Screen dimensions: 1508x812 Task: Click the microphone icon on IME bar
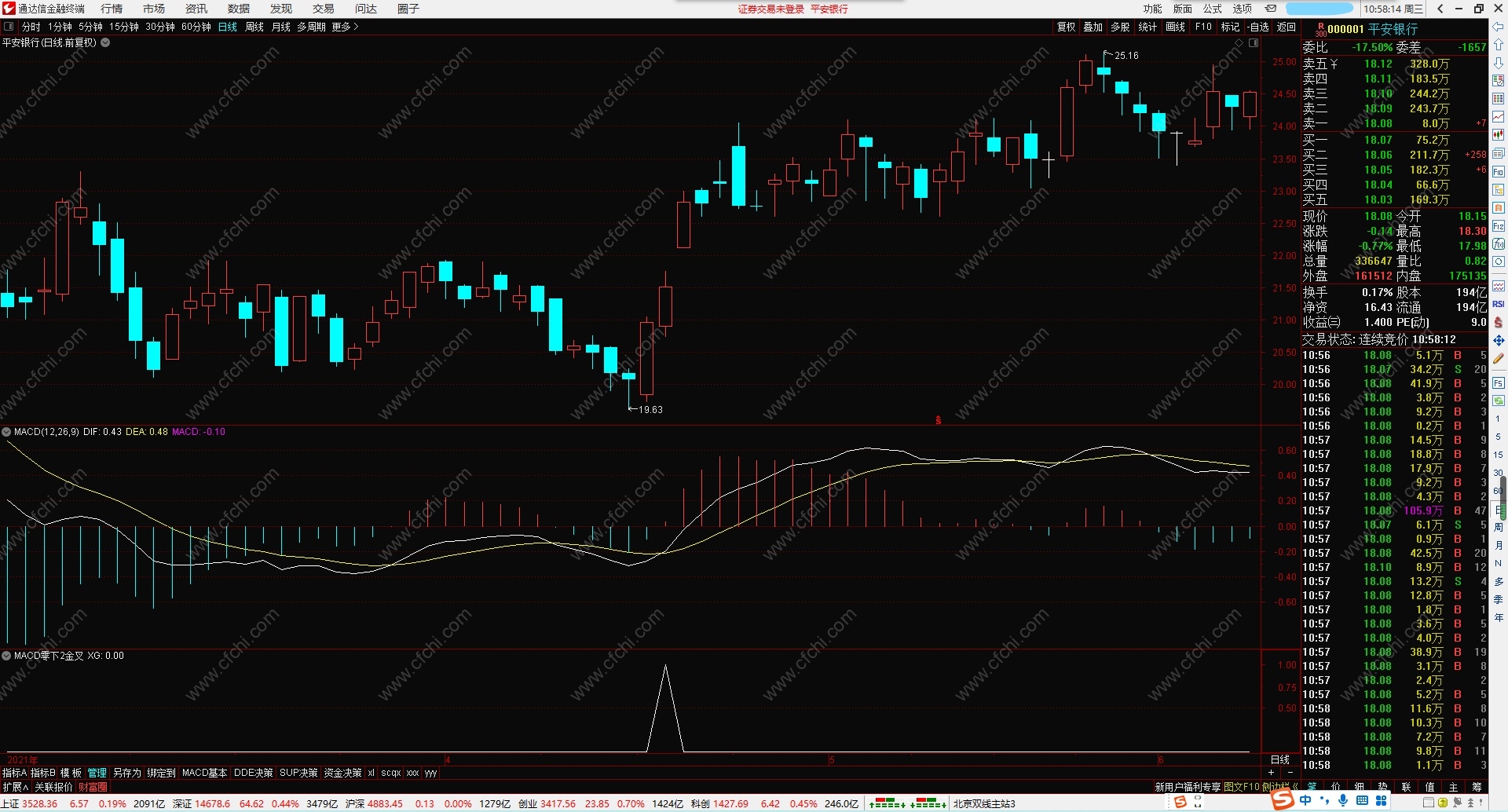click(1344, 801)
